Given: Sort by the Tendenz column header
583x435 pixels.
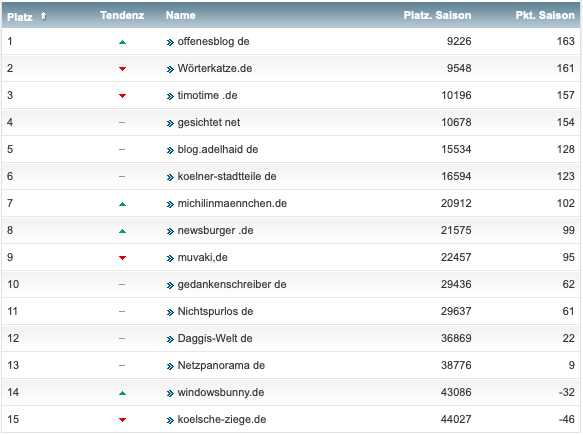Looking at the screenshot, I should click(x=122, y=15).
